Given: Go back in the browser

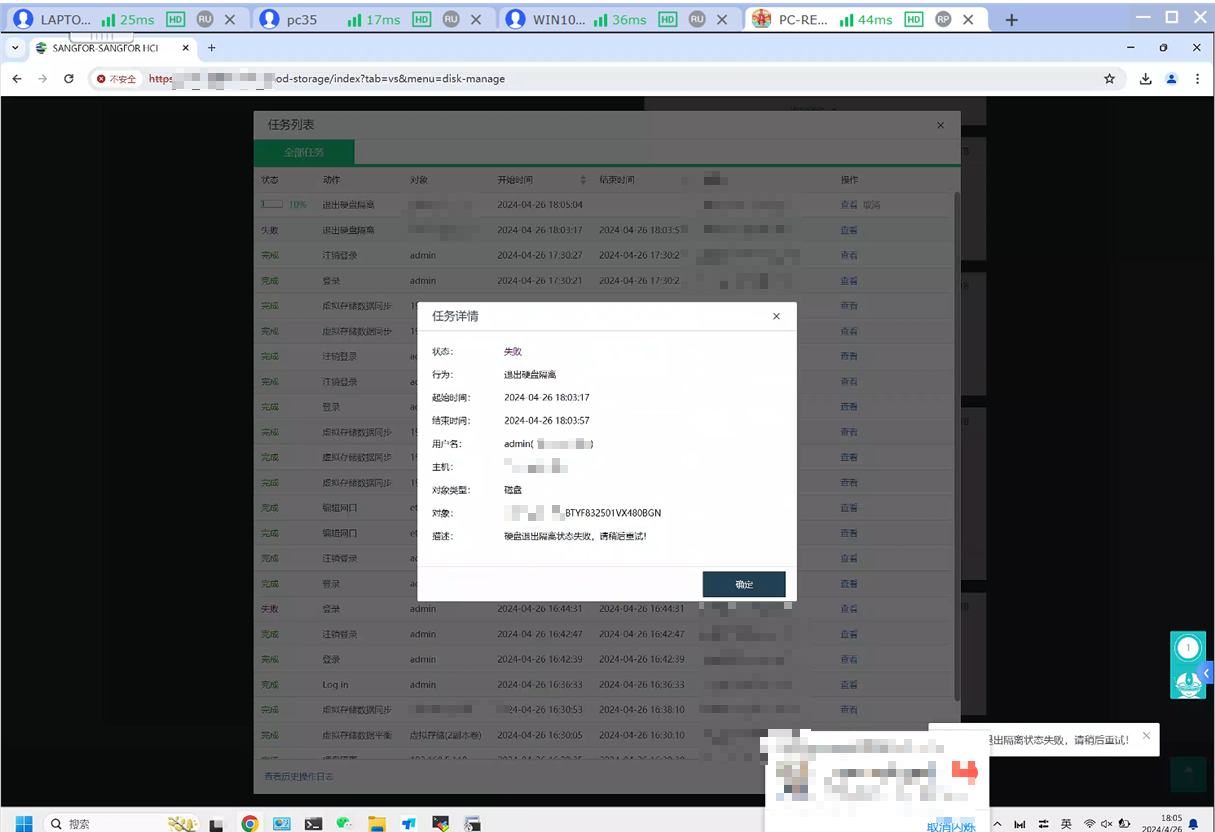Looking at the screenshot, I should click(17, 79).
